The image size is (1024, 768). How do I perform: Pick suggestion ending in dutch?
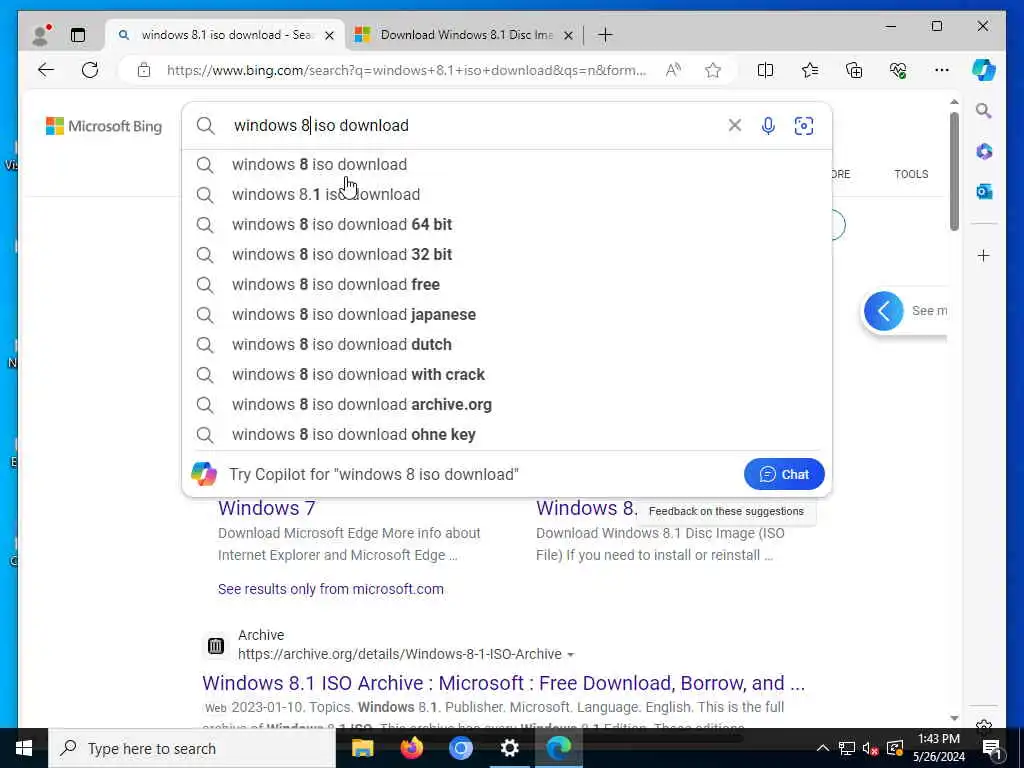[x=507, y=345]
